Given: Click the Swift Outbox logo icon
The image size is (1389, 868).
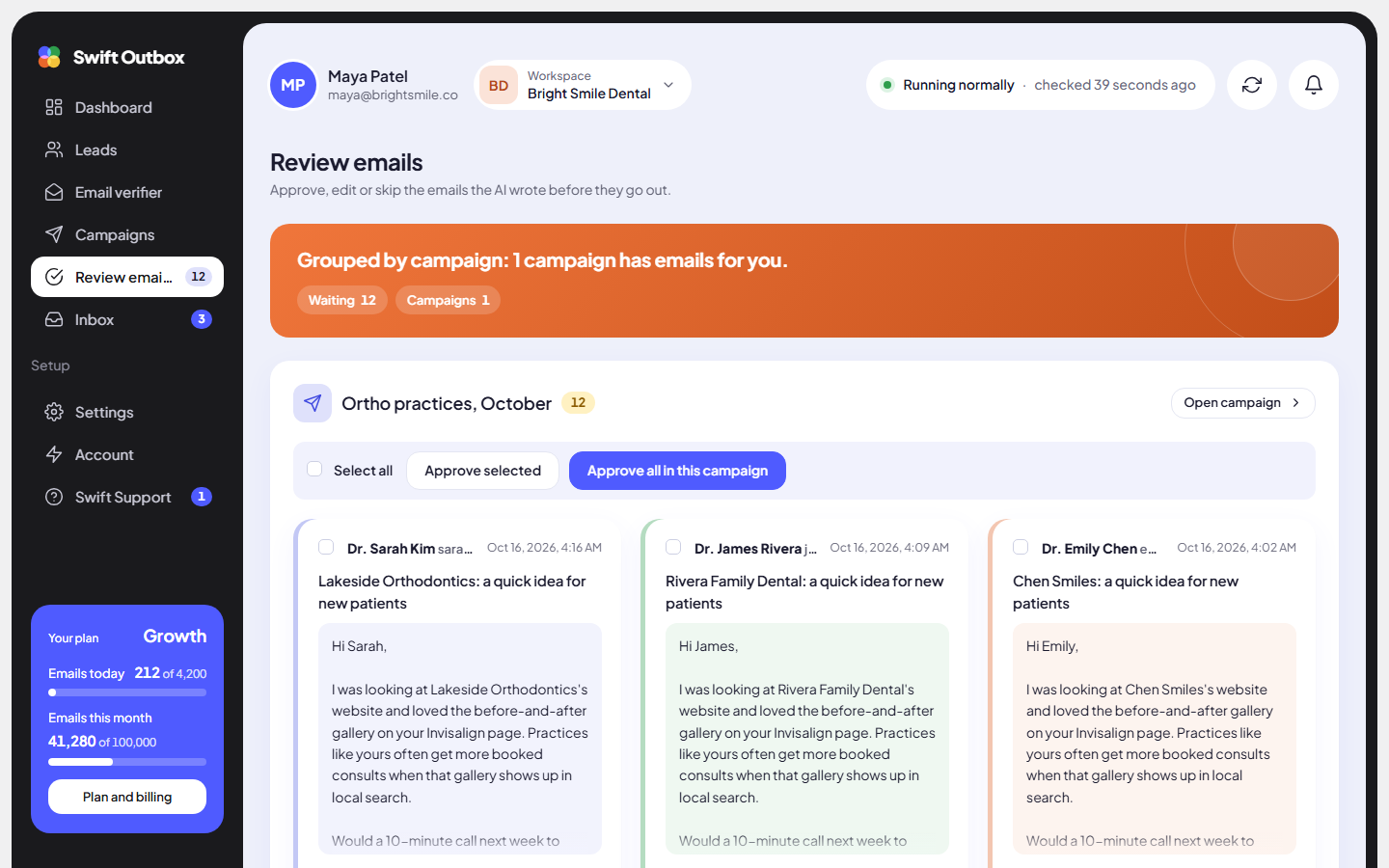Looking at the screenshot, I should point(49,57).
